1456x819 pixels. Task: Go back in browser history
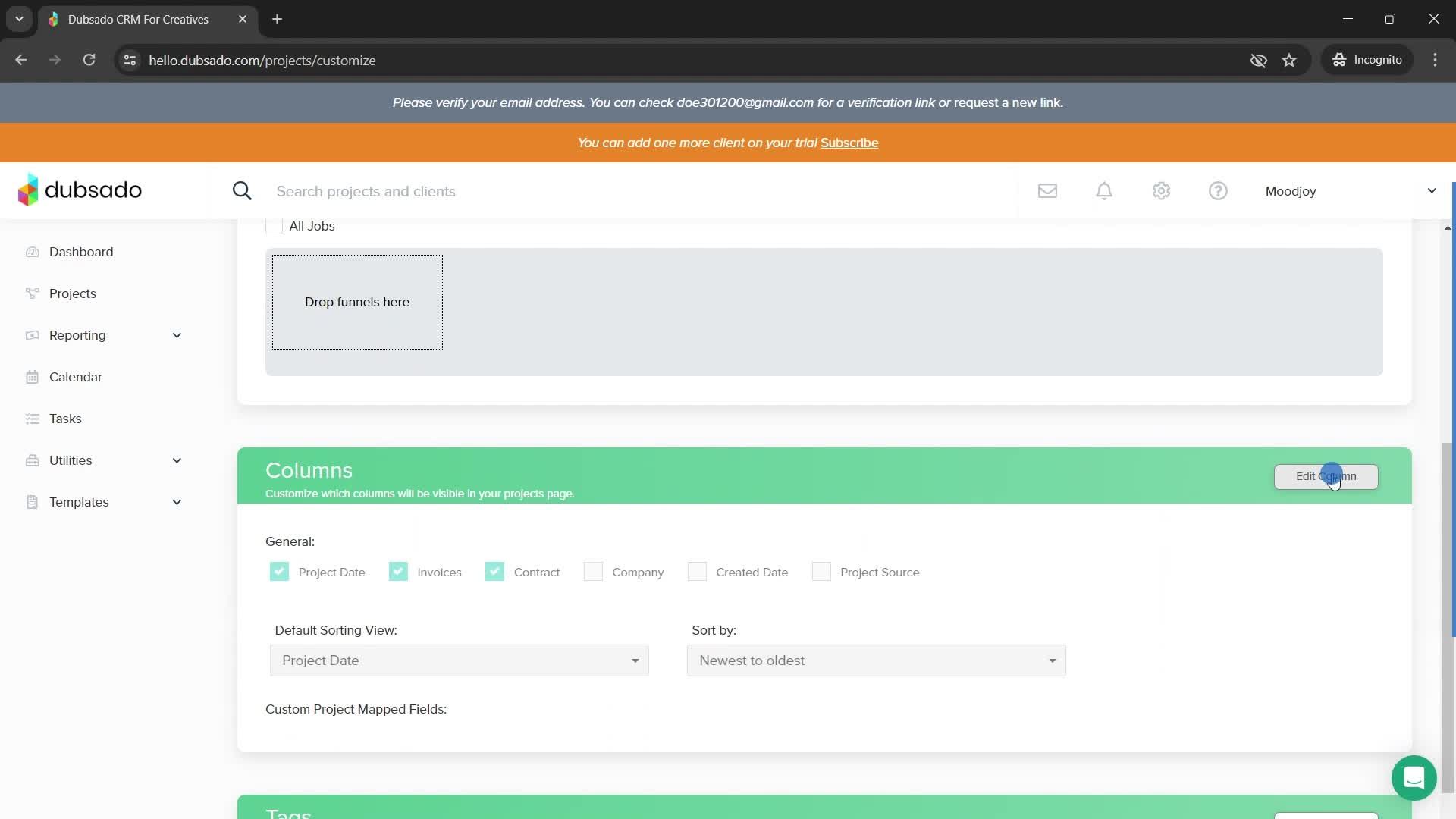coord(21,60)
